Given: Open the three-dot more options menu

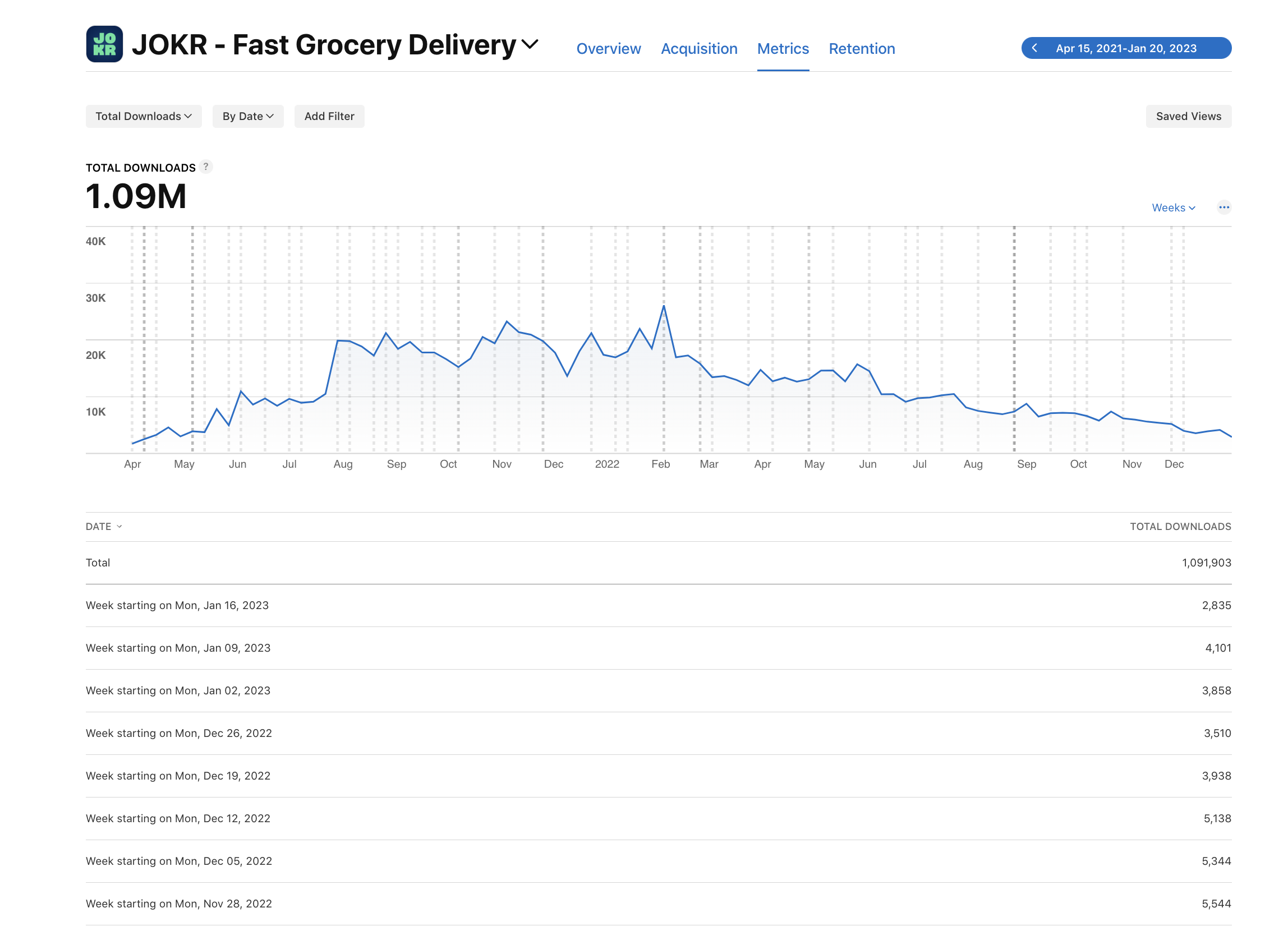Looking at the screenshot, I should [1223, 207].
